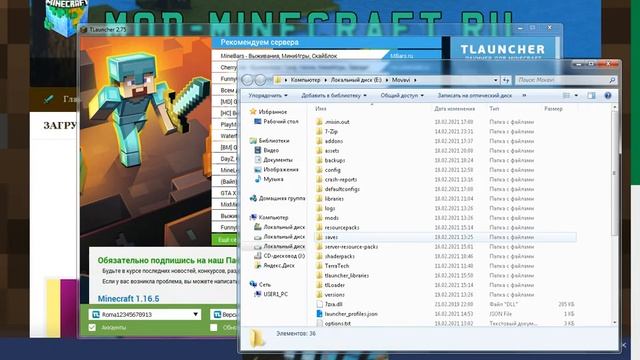Select the tlLoader folder
The width and height of the screenshot is (640, 360).
335,285
